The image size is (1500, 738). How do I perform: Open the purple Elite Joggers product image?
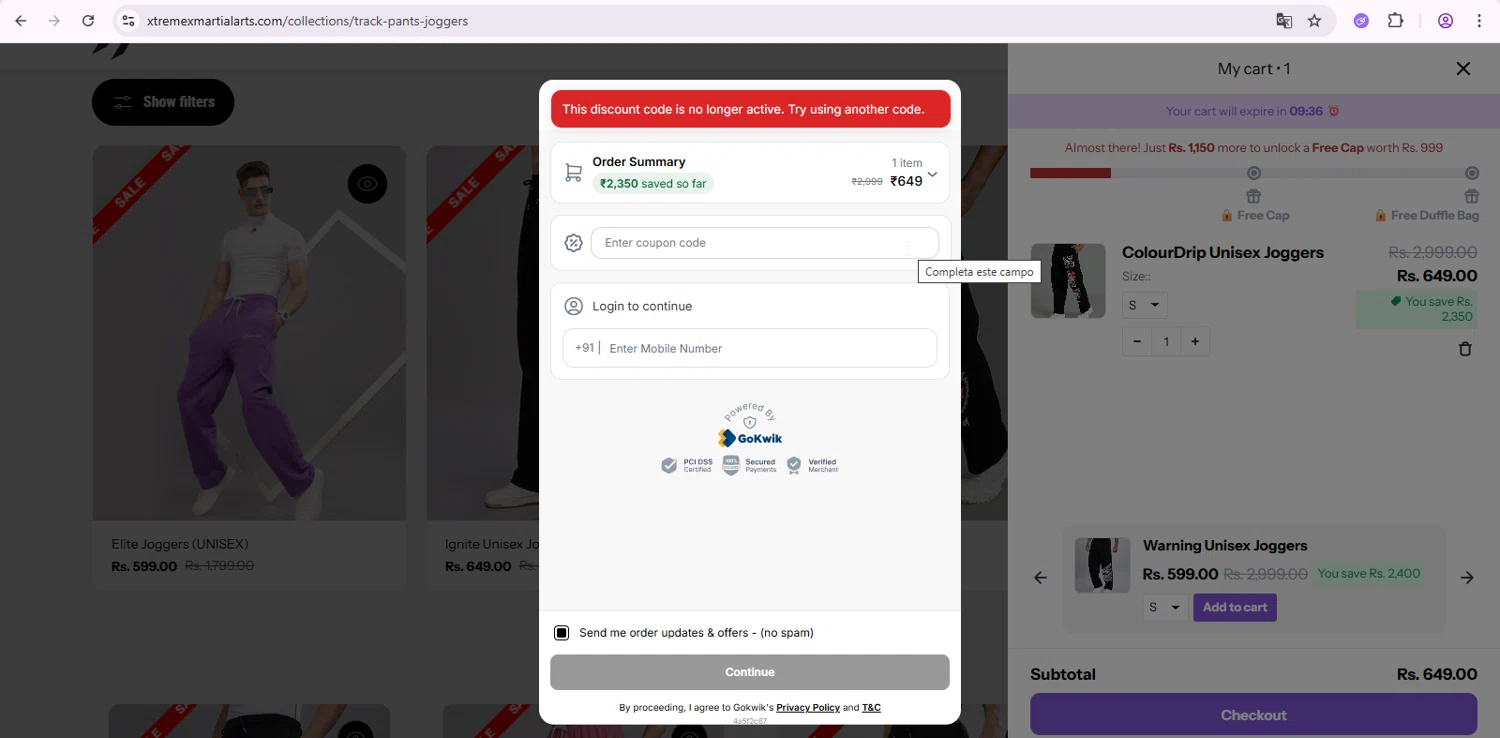point(250,333)
